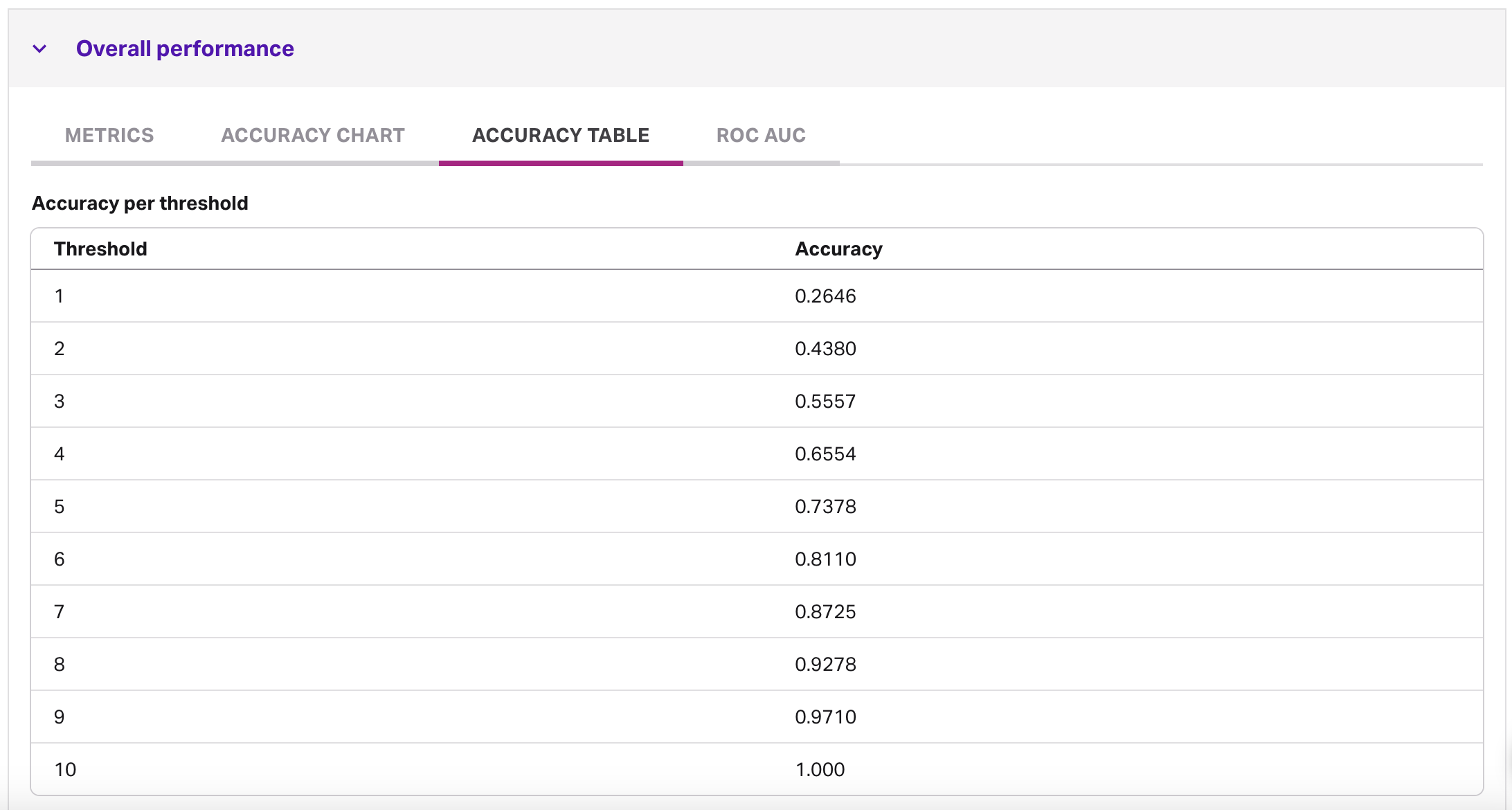Click accuracy value 0.8725

point(825,612)
